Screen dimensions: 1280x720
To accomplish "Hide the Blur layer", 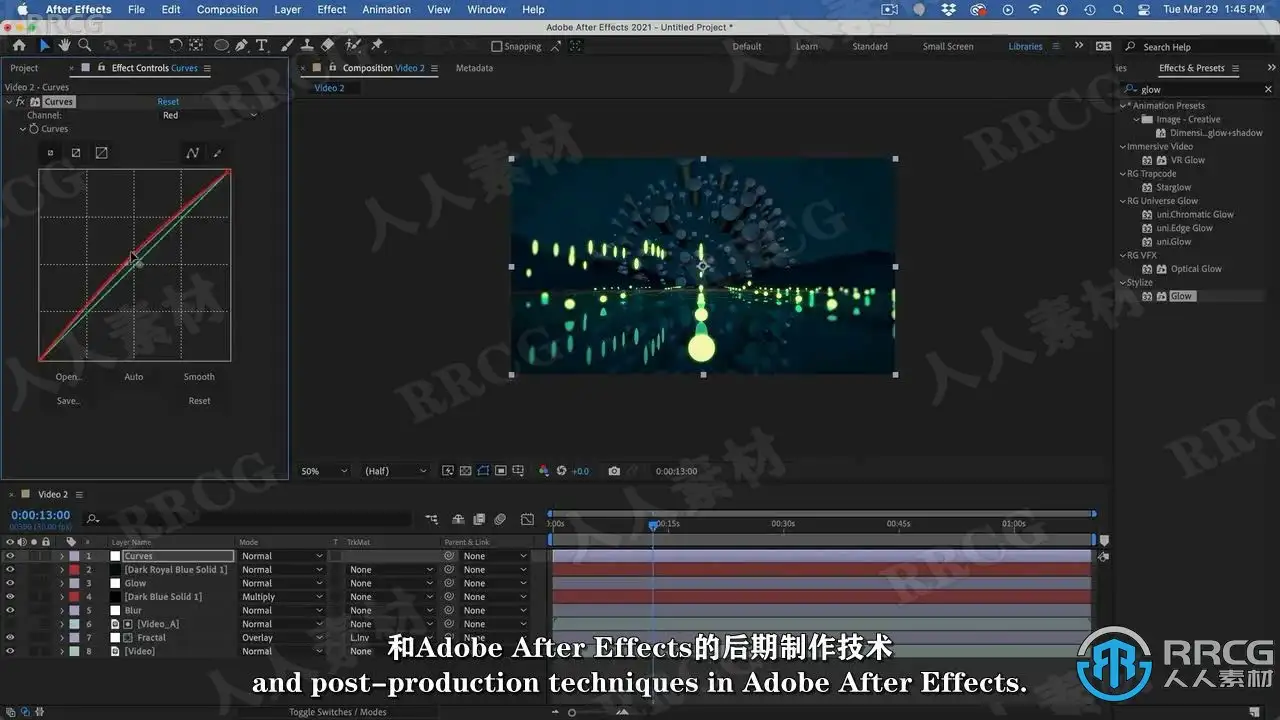I will pyautogui.click(x=10, y=610).
